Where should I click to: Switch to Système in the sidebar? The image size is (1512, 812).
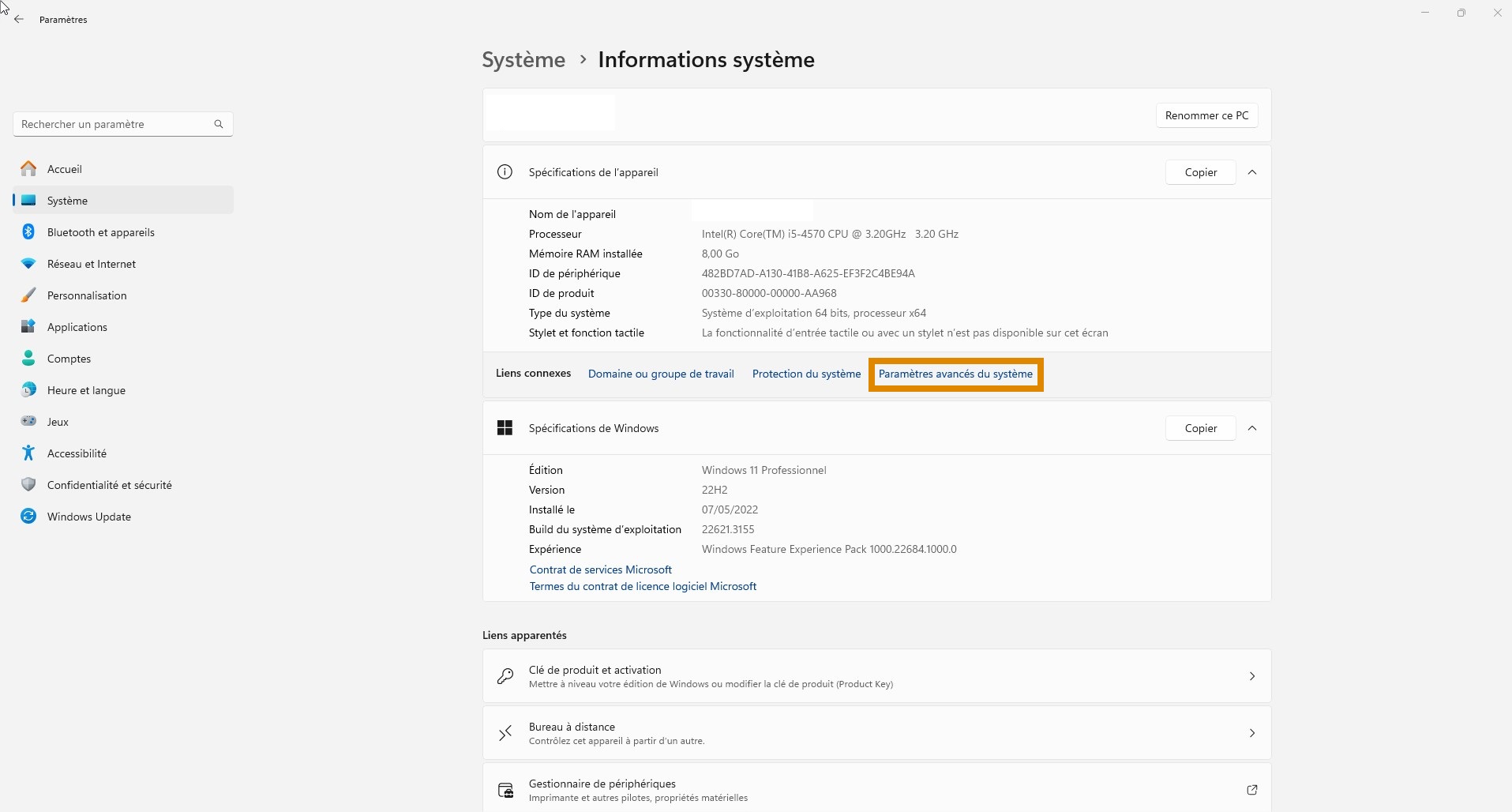tap(69, 200)
